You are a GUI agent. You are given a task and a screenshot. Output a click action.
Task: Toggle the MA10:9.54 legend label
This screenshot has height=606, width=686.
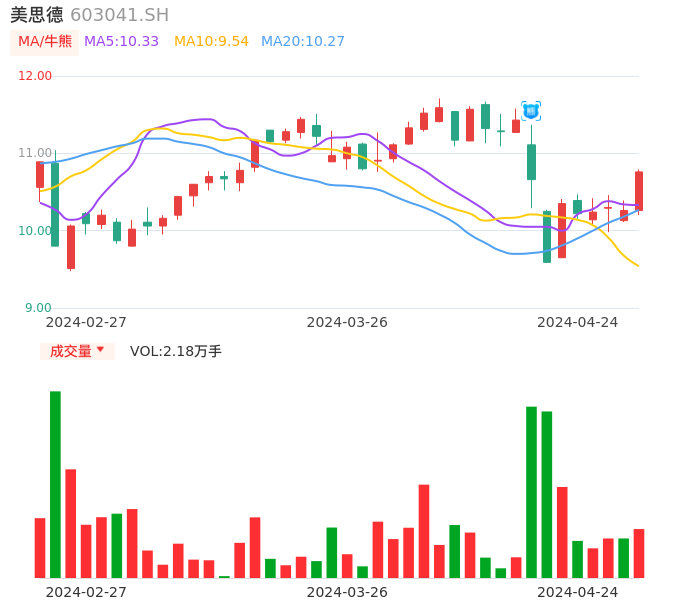point(211,42)
